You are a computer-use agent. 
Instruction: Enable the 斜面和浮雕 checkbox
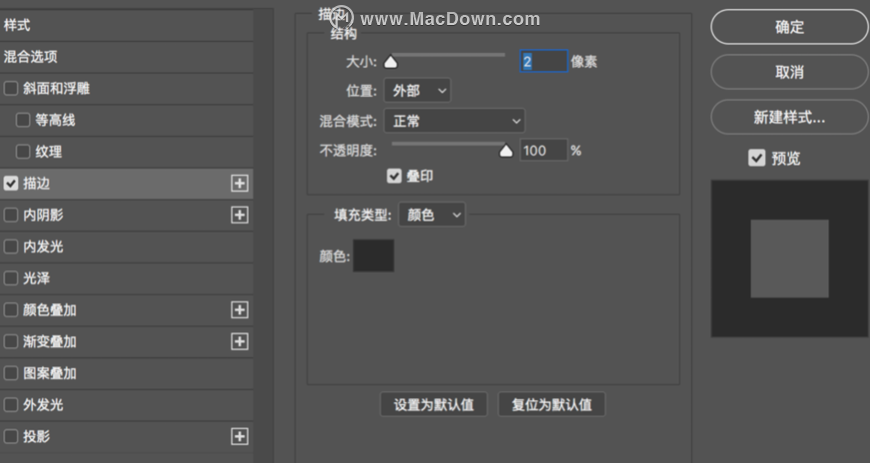pyautogui.click(x=11, y=88)
